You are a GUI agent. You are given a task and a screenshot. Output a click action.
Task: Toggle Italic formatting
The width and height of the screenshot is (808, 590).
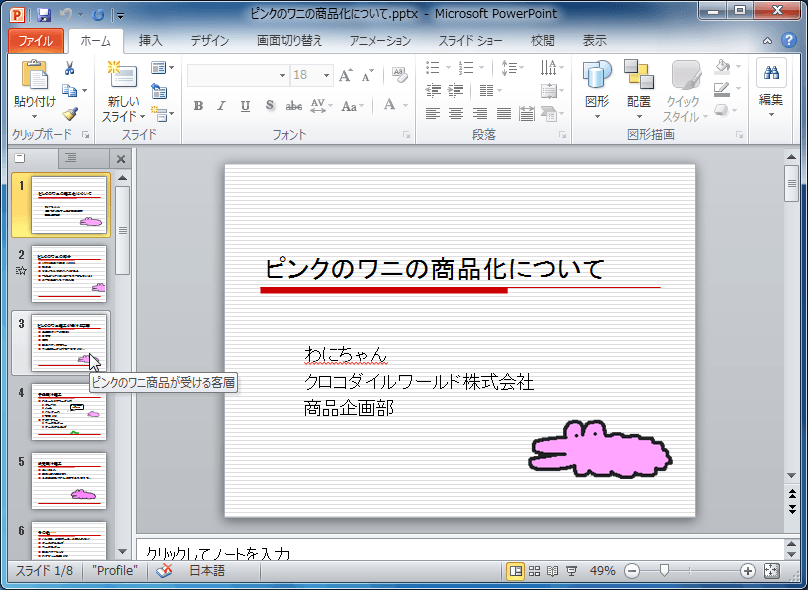point(222,106)
